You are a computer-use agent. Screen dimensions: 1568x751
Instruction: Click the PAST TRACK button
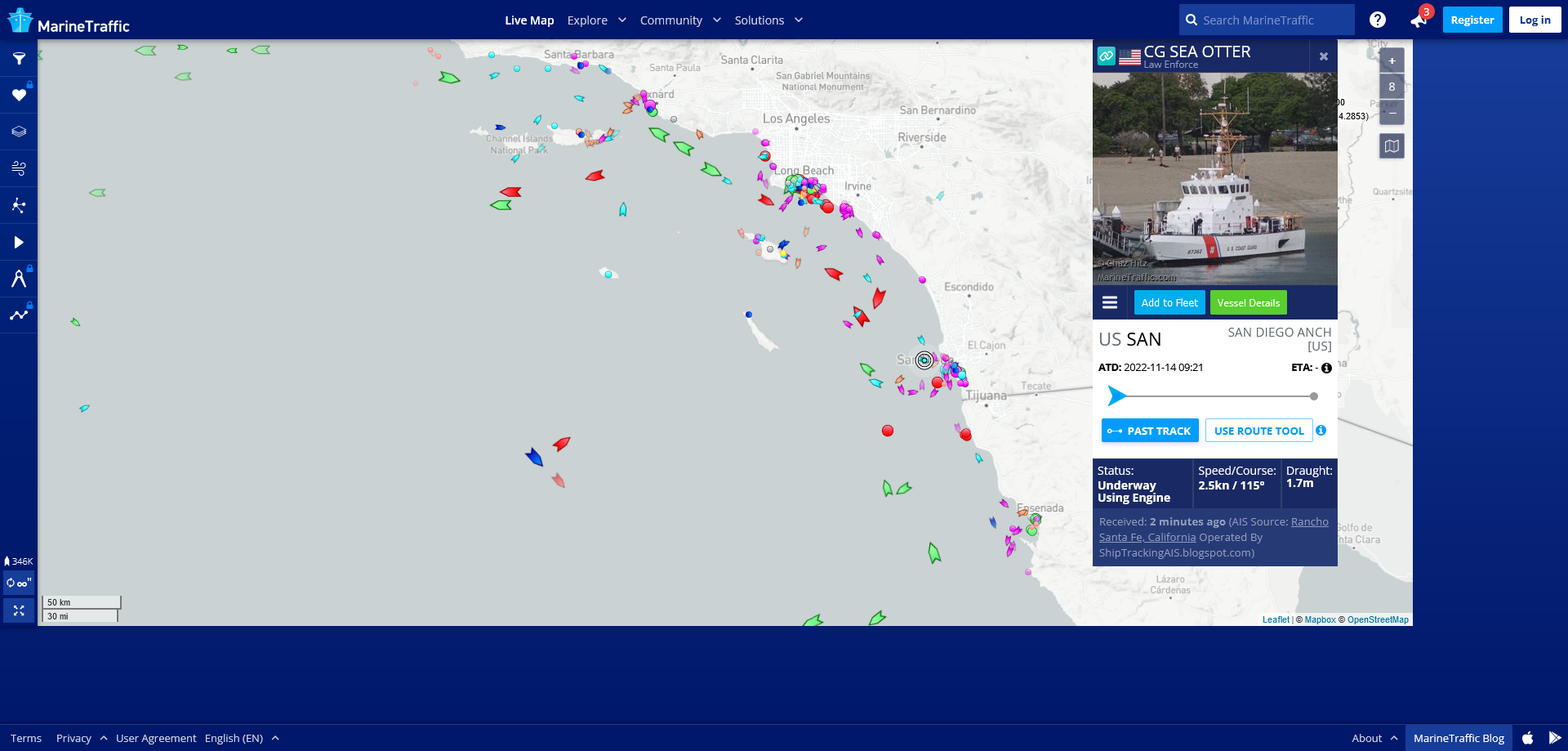point(1150,431)
